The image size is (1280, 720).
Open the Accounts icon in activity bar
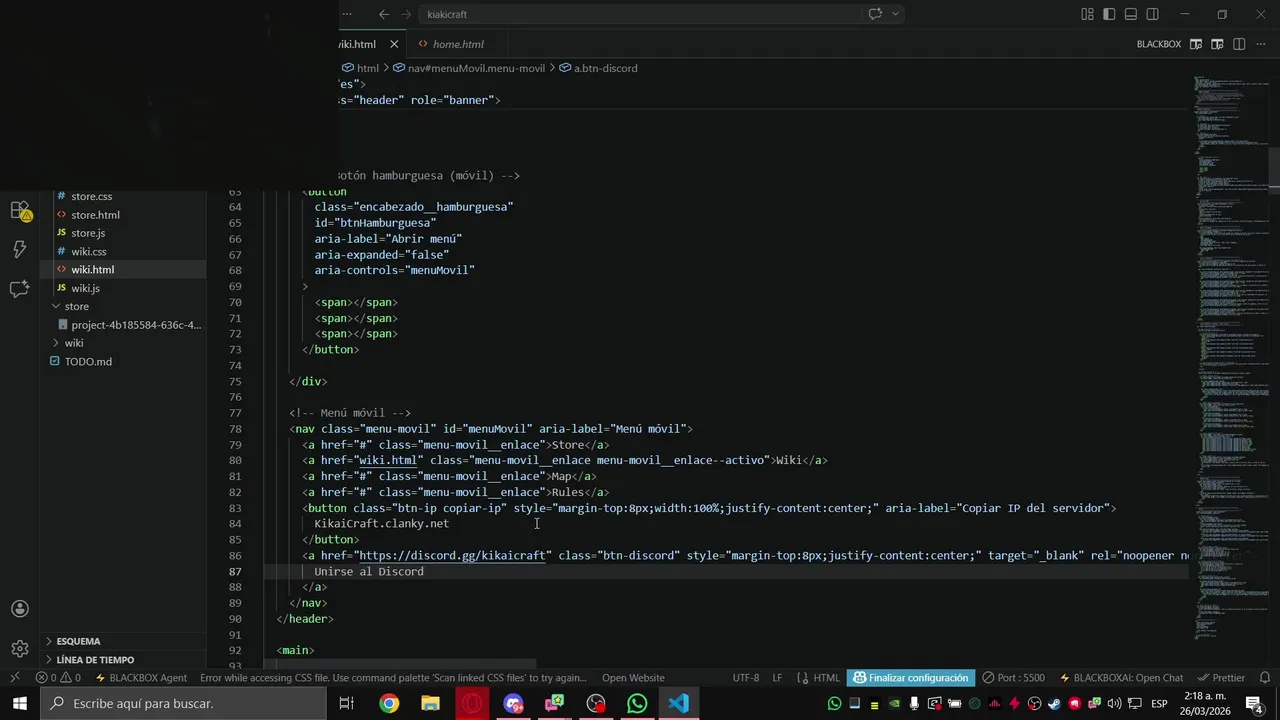[20, 609]
